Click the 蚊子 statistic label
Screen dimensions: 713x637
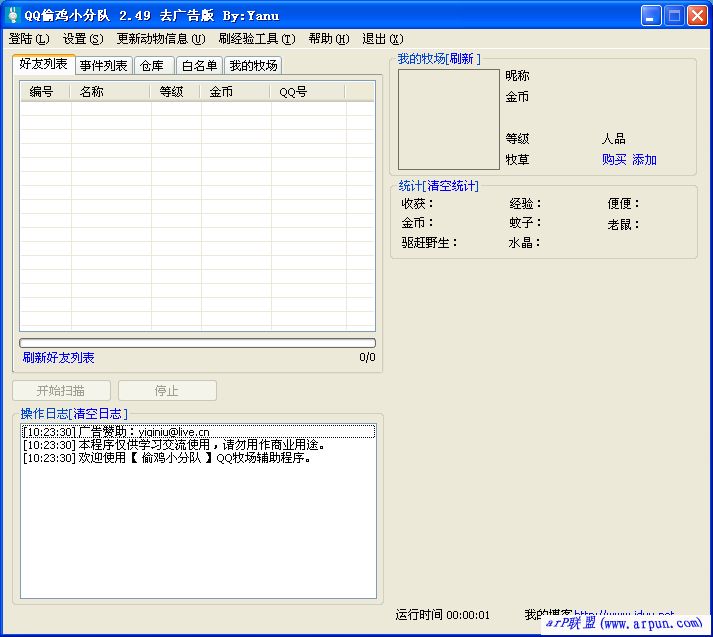click(526, 223)
